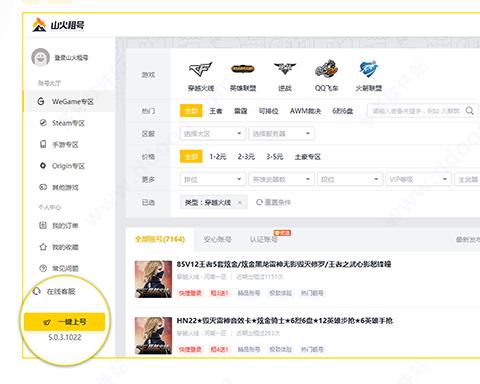Open the 段位 rank dropdown
This screenshot has height=384, width=480.
pos(350,179)
